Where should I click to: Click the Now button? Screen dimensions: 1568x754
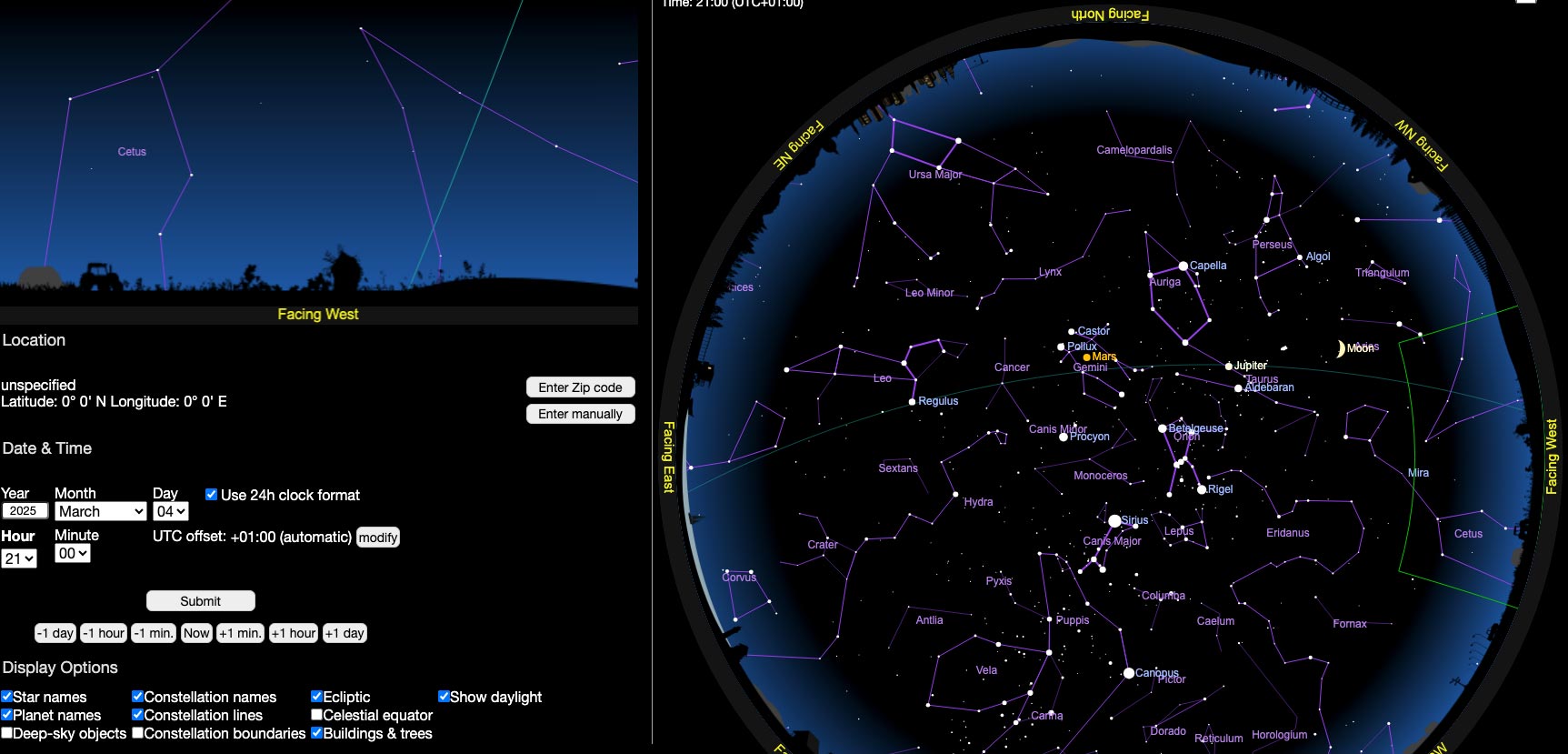pyautogui.click(x=196, y=633)
